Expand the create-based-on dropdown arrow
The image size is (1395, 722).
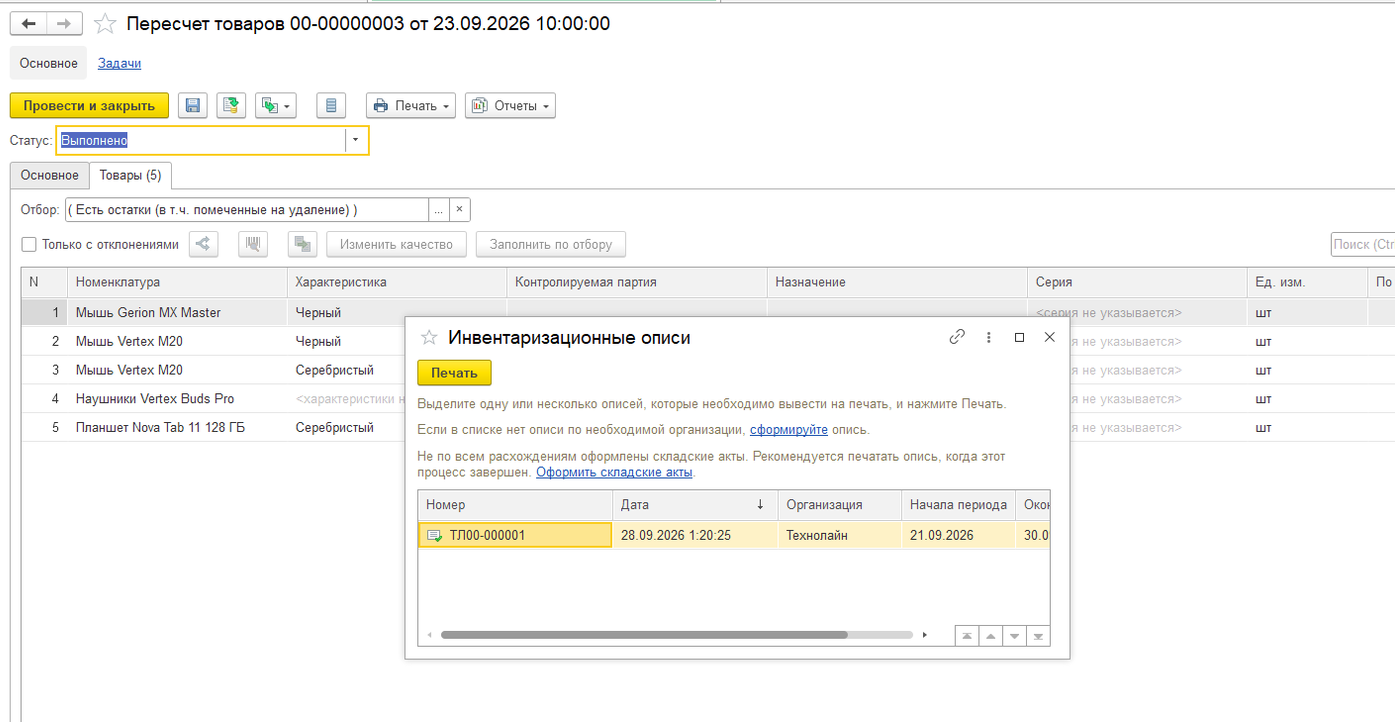coord(289,105)
